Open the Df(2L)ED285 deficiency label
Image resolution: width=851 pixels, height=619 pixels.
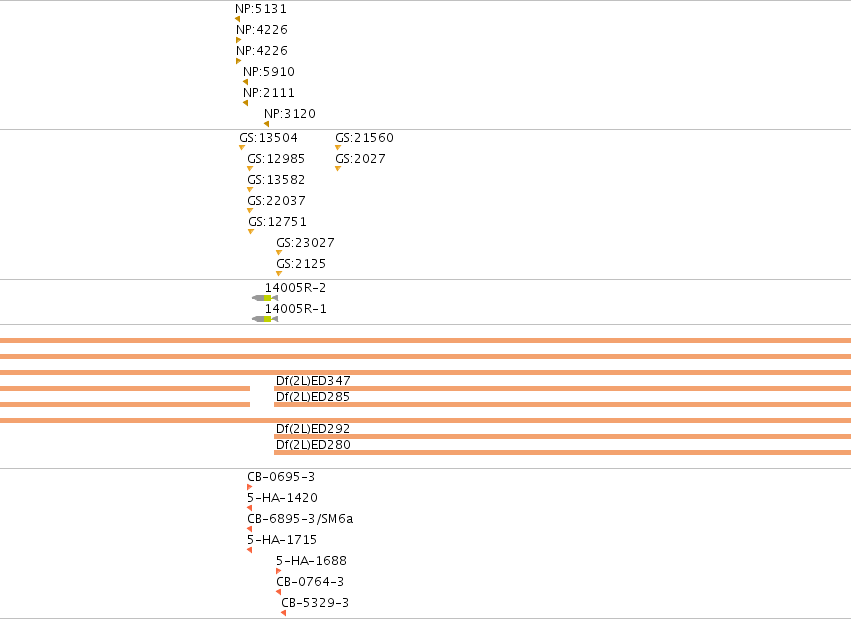(313, 397)
